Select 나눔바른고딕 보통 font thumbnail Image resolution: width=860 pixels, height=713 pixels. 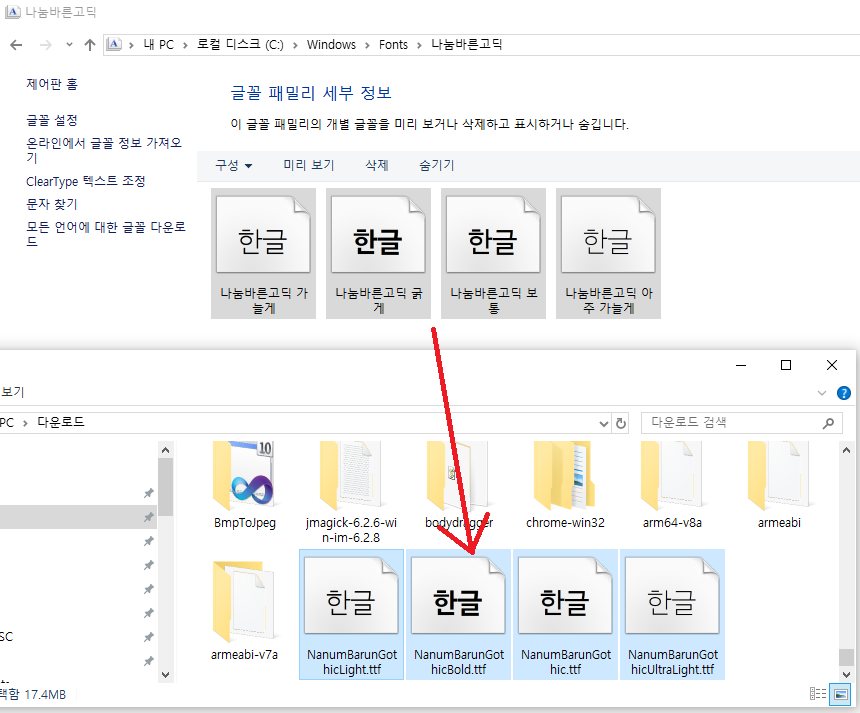point(494,253)
